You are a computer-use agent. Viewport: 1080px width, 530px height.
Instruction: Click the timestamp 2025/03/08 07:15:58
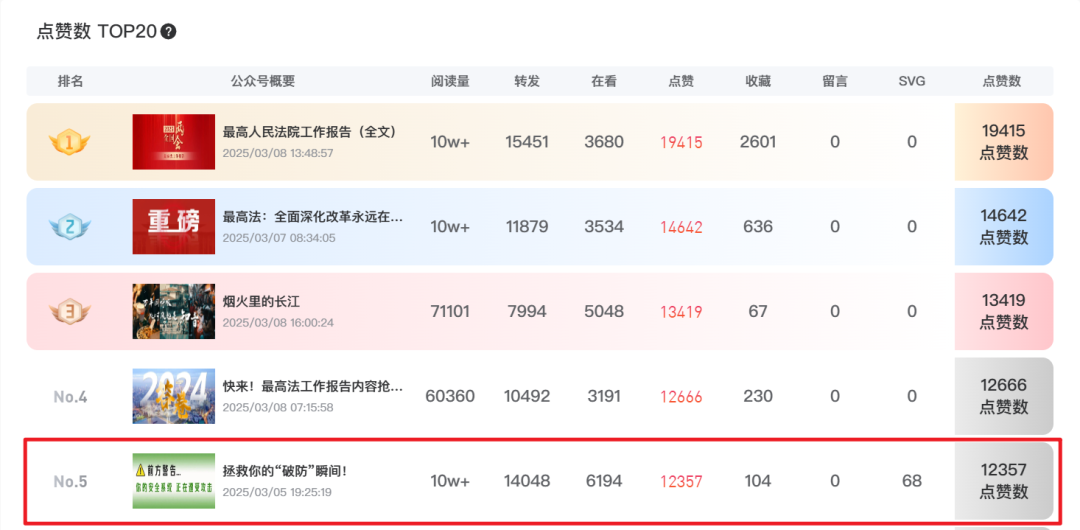point(278,407)
